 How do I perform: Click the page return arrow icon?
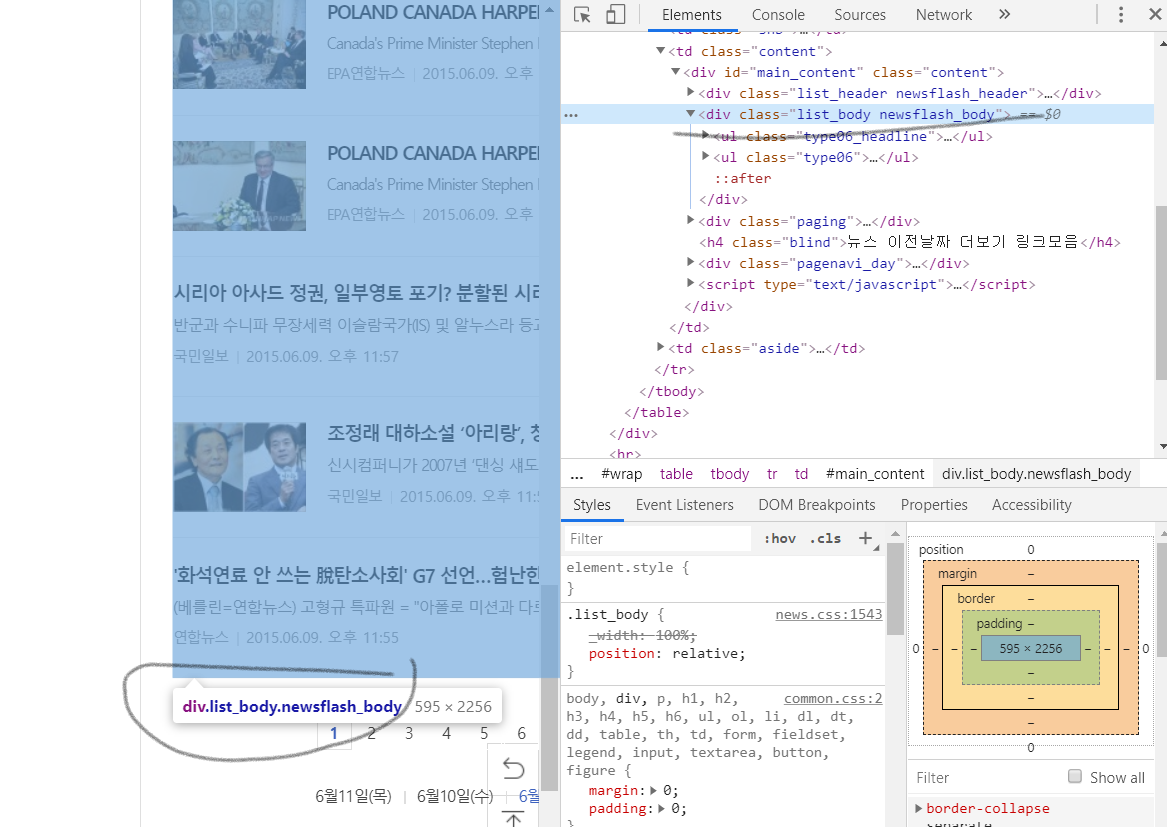coord(514,768)
